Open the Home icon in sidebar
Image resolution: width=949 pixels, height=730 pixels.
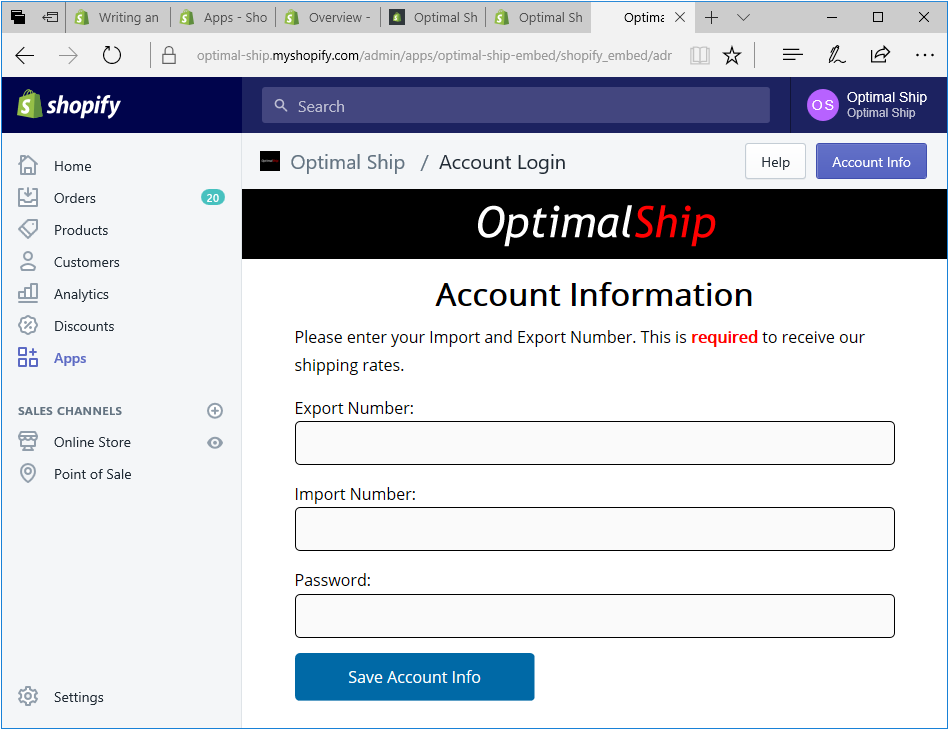28,165
